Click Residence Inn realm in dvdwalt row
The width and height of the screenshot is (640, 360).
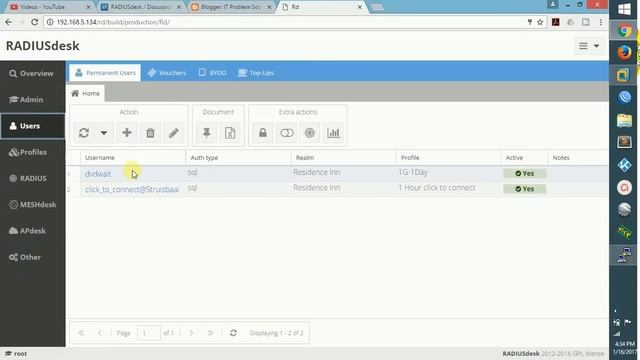(x=316, y=172)
